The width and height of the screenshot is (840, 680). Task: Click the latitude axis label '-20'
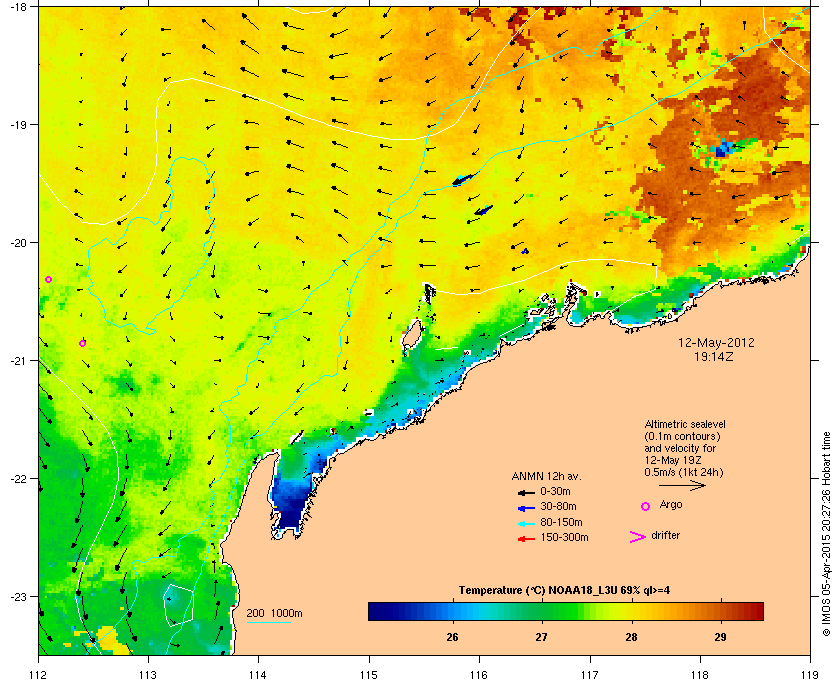[x=19, y=243]
